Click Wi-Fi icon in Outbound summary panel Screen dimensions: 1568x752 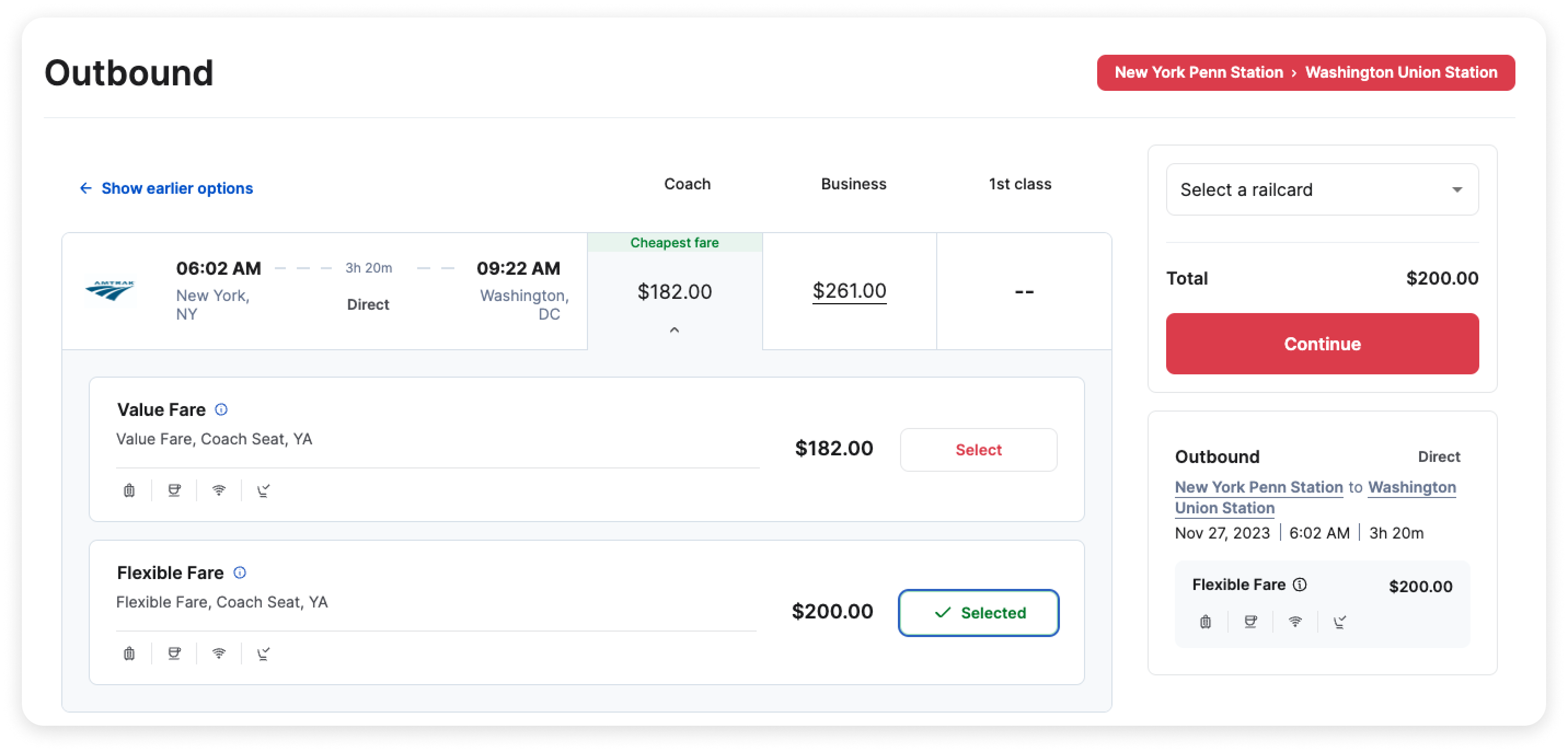1295,621
